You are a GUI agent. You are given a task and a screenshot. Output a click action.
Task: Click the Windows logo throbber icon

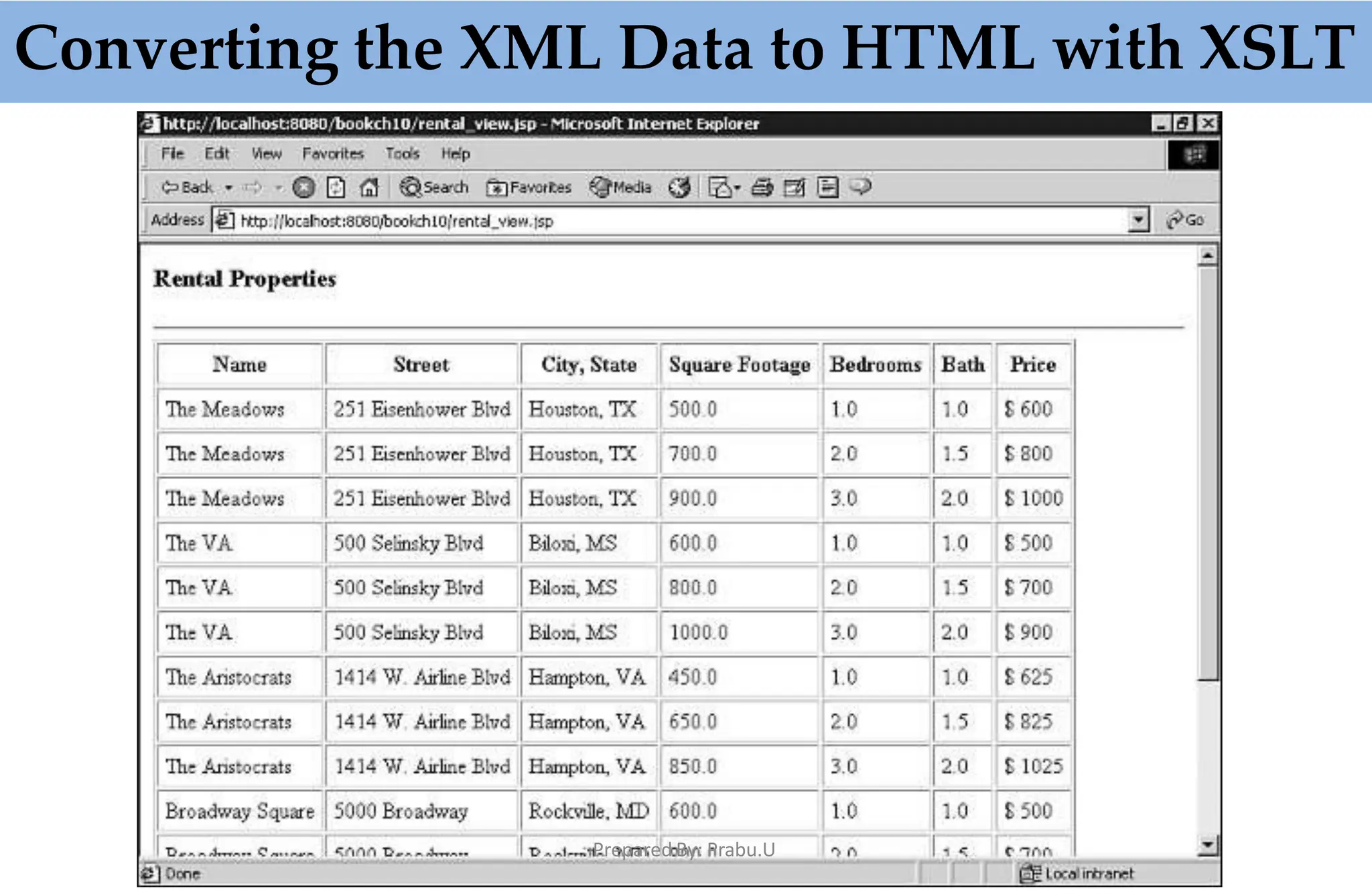click(1193, 155)
